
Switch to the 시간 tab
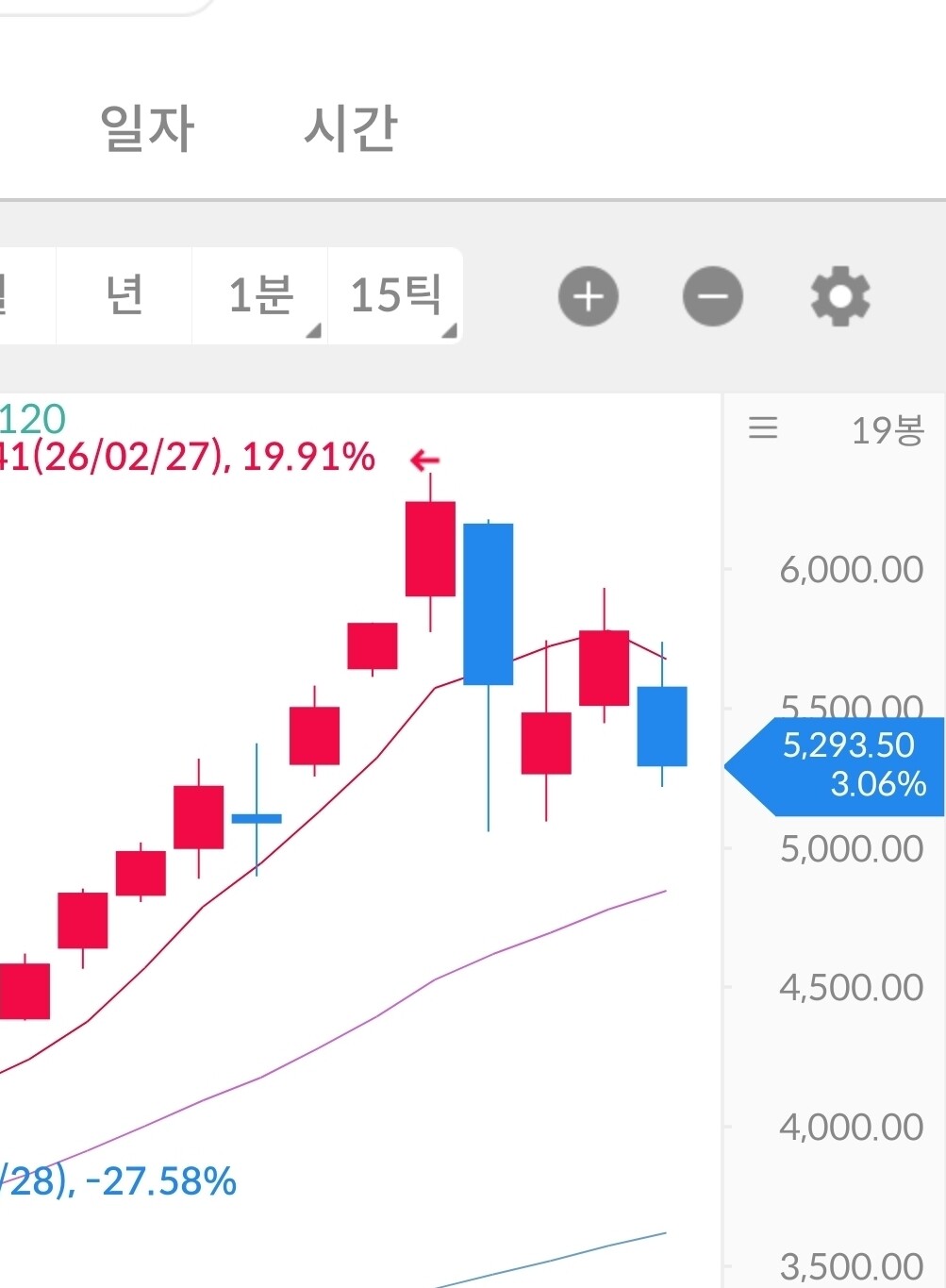tap(351, 128)
